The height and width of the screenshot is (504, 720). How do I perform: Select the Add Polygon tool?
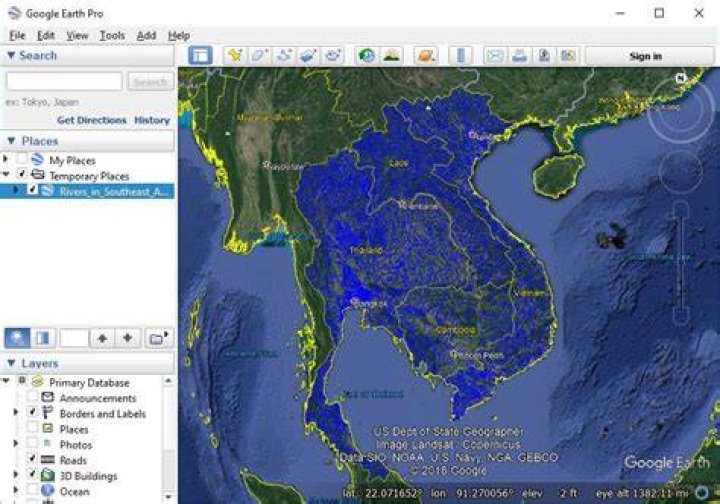259,56
